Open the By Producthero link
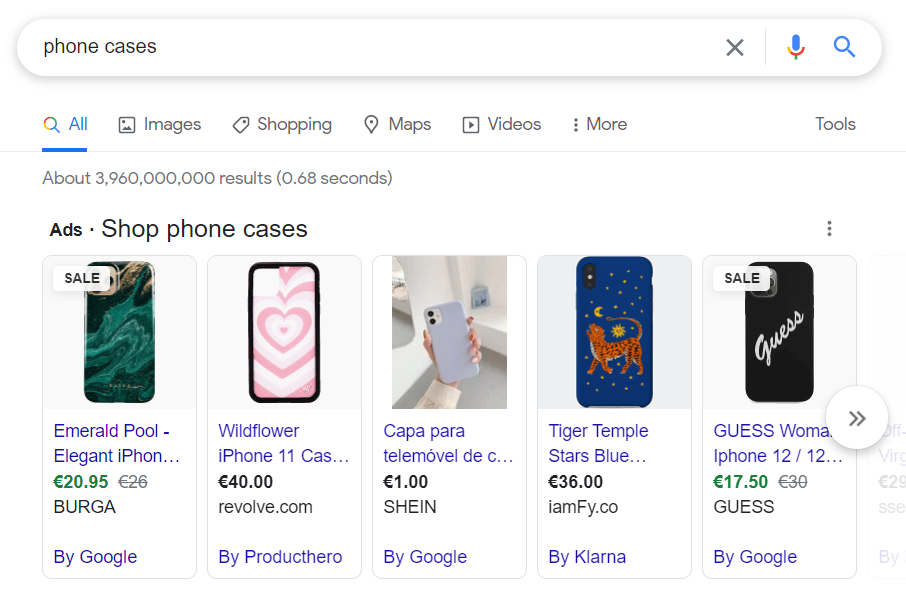Viewport: 906px width, 601px height. tap(280, 557)
